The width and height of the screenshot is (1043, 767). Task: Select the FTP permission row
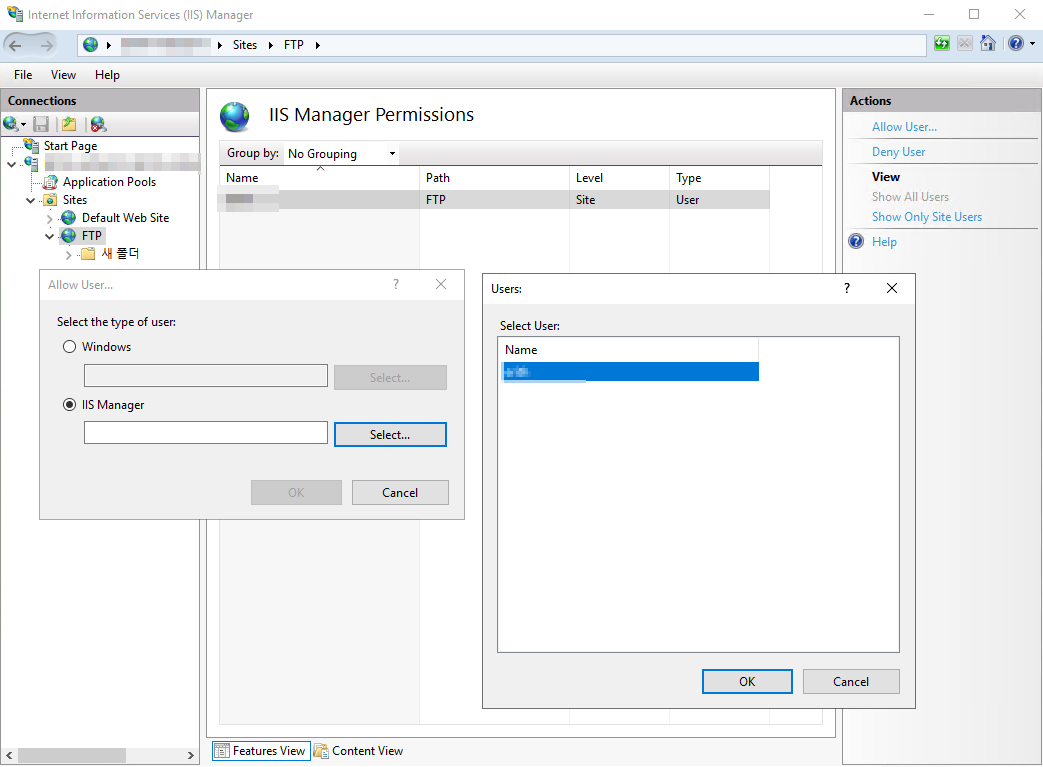(x=494, y=200)
